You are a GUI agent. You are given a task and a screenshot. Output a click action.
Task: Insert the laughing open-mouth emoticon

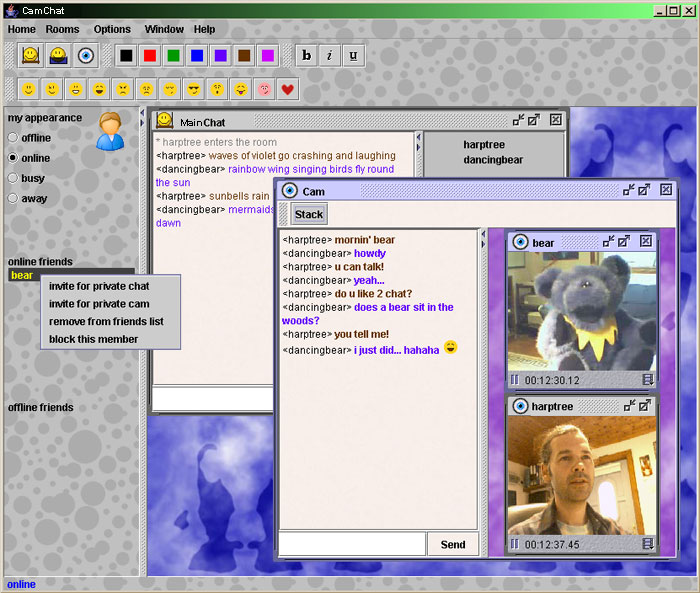point(99,89)
